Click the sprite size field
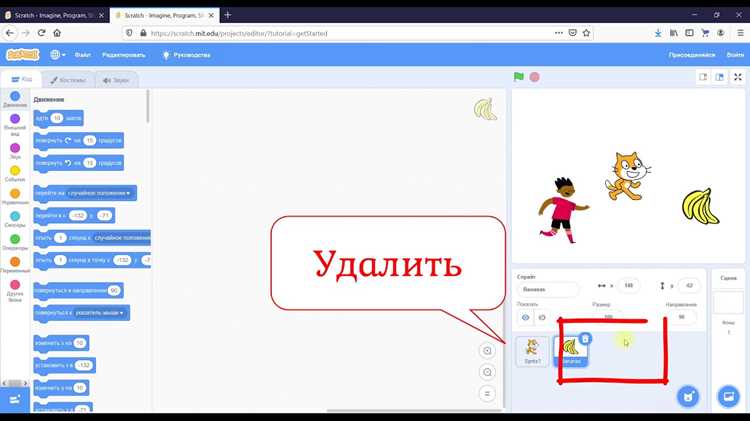The width and height of the screenshot is (750, 421). coord(608,316)
